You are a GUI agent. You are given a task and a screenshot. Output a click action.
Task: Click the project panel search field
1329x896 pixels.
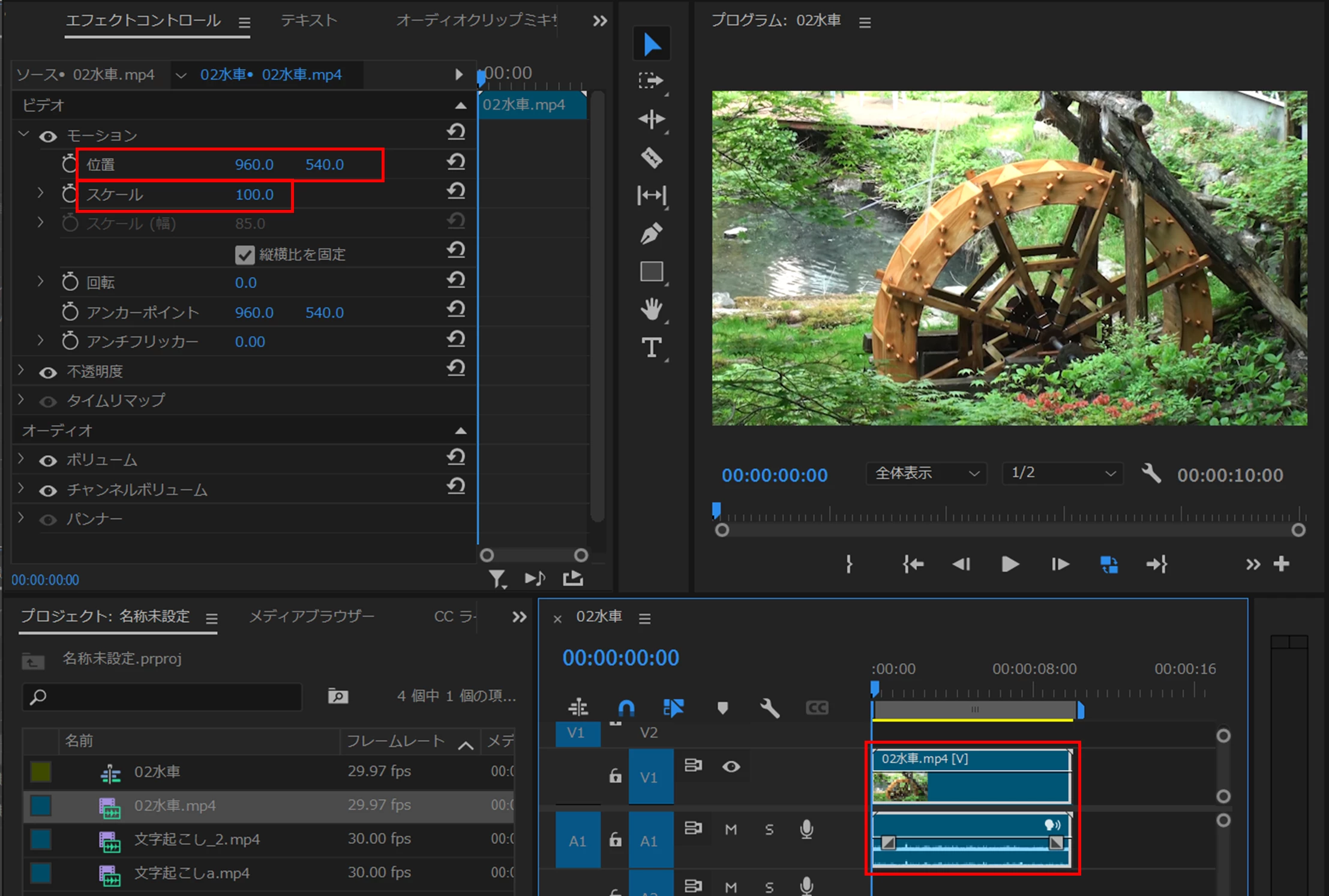coord(162,697)
